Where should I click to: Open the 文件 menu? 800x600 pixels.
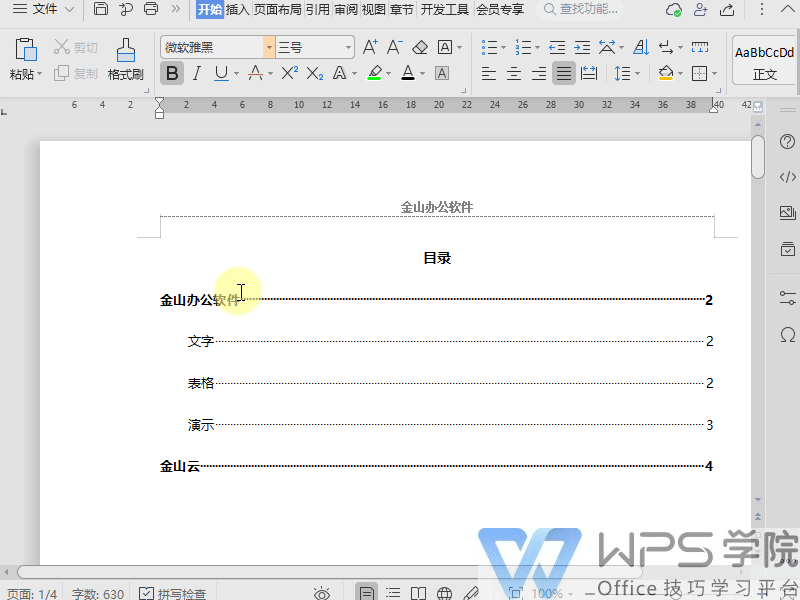point(43,9)
